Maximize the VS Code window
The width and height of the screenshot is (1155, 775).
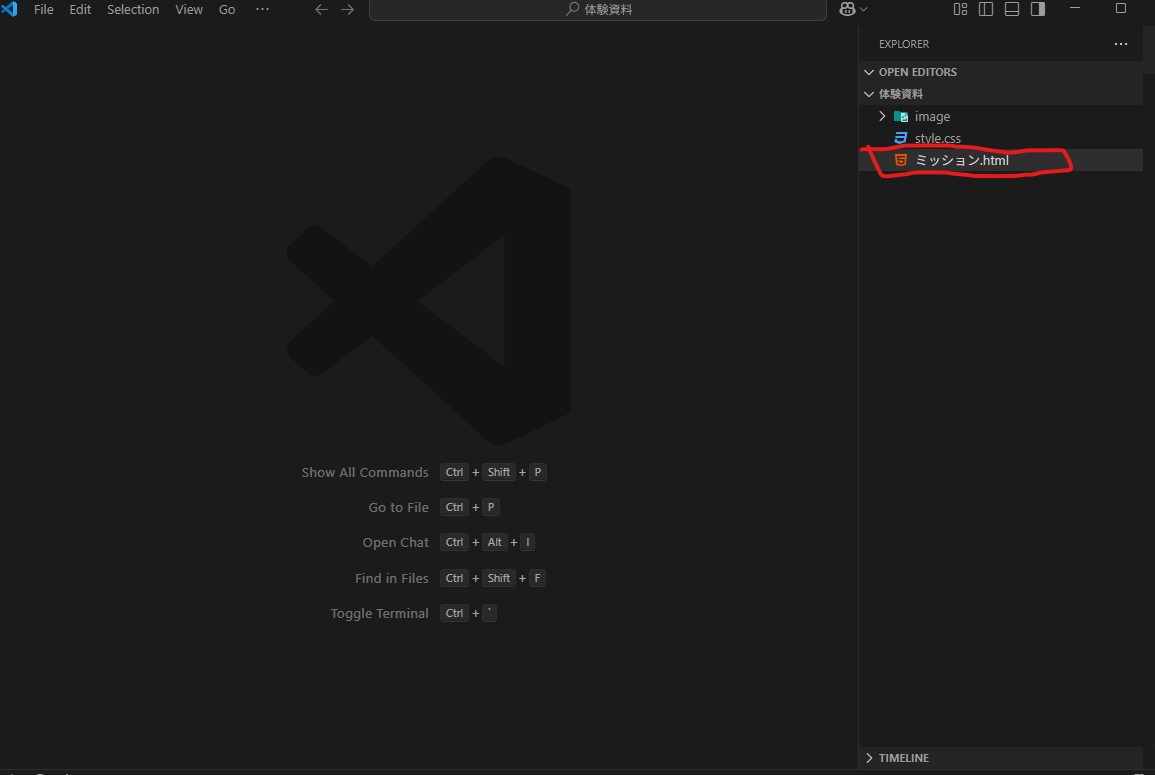click(1120, 8)
